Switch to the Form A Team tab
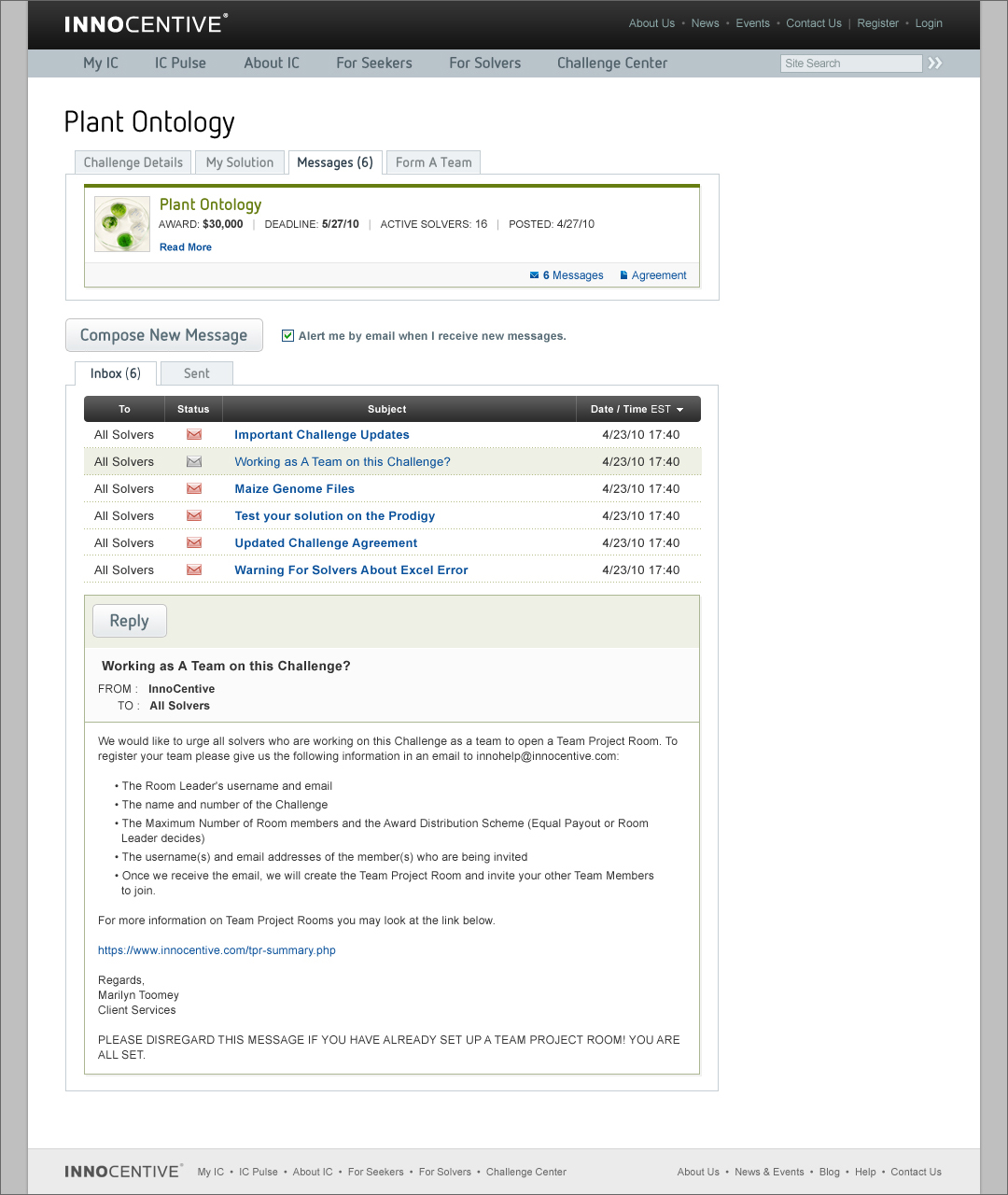This screenshot has height=1195, width=1008. (433, 162)
